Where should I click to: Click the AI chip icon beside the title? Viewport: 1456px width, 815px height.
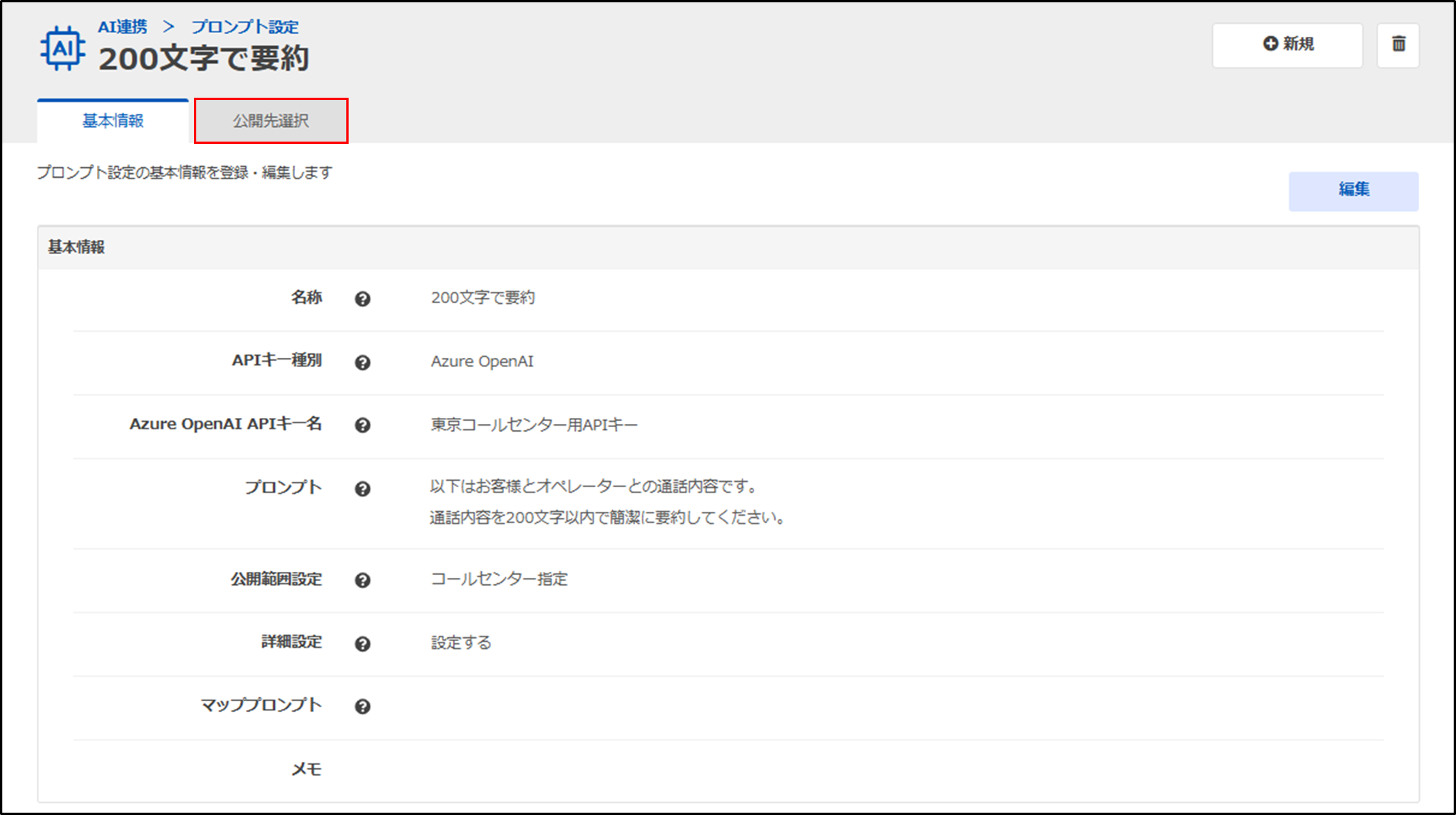pos(62,48)
